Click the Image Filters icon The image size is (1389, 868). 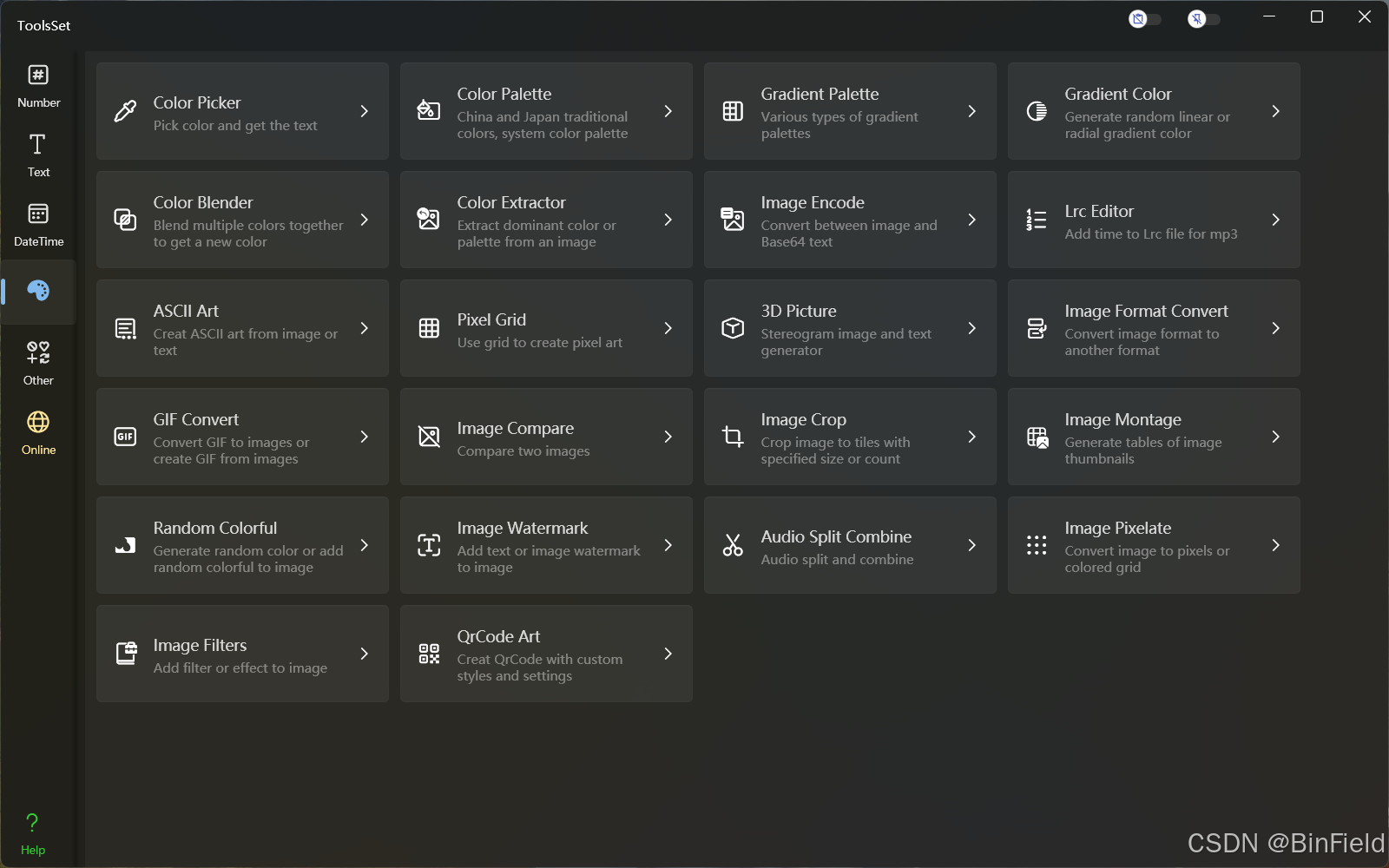tap(126, 654)
